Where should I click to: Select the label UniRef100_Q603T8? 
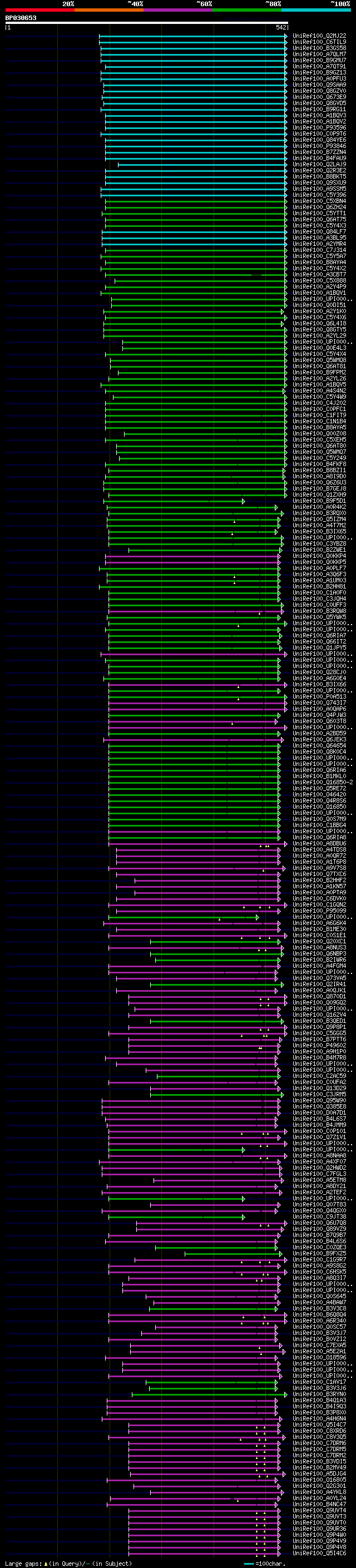pyautogui.click(x=319, y=721)
